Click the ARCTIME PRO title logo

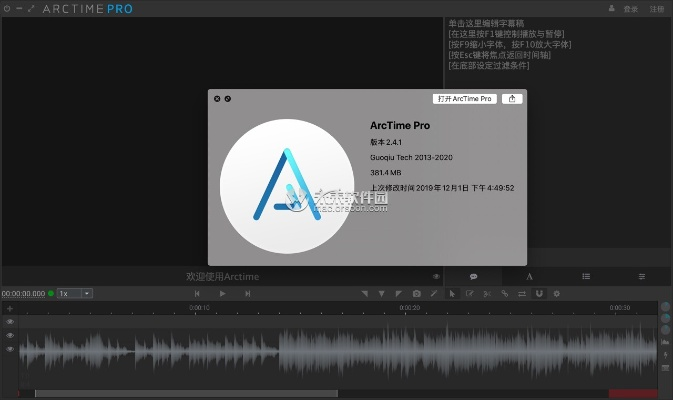coord(88,9)
